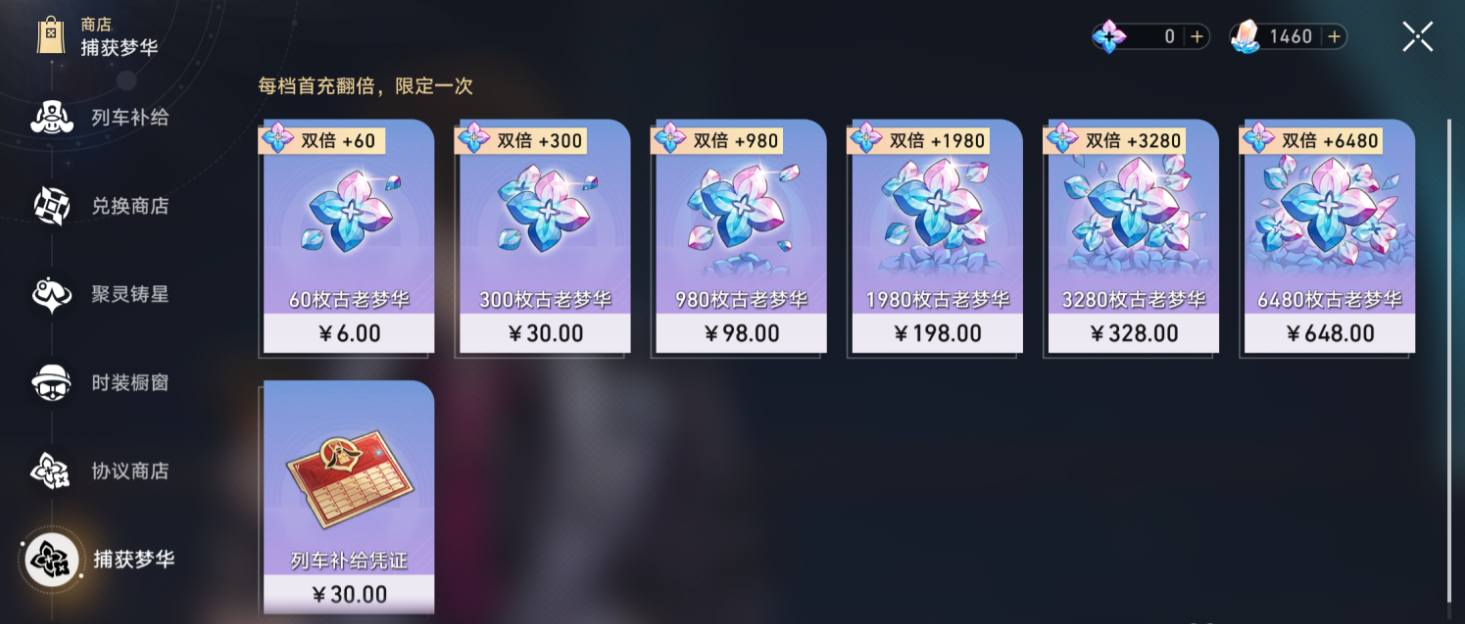Select the 980枚古老梦华 pack for ¥98.00
This screenshot has height=624, width=1465.
coord(741,237)
